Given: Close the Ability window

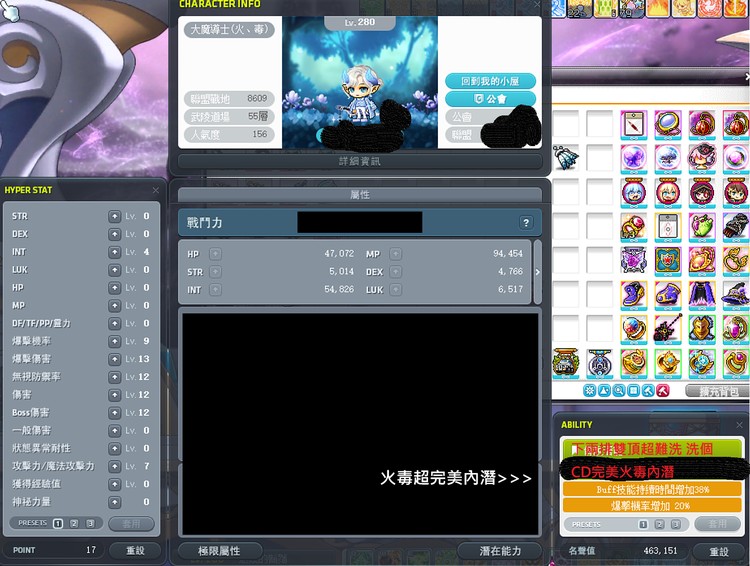Looking at the screenshot, I should tap(739, 424).
